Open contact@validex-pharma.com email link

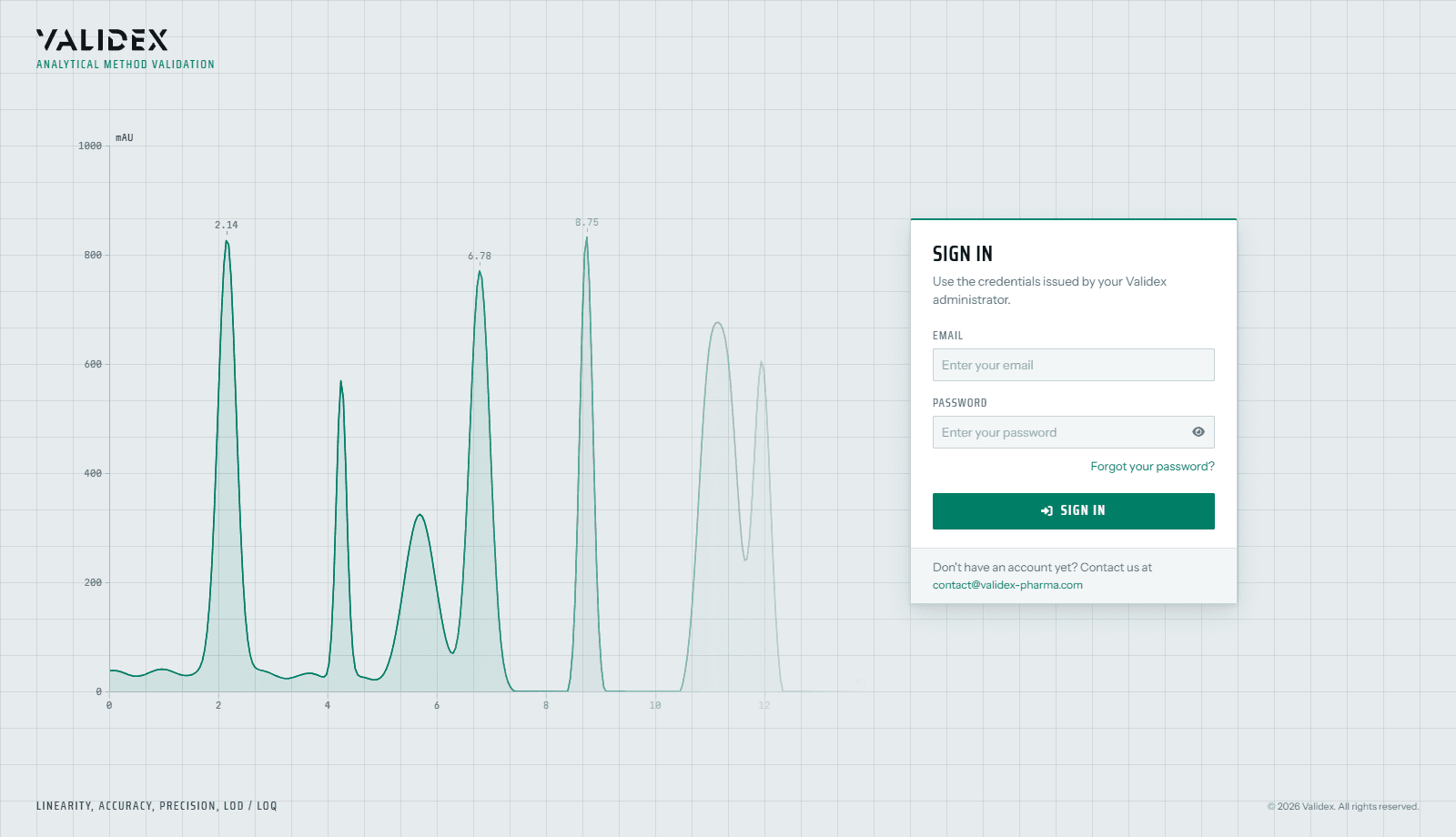tap(1007, 585)
